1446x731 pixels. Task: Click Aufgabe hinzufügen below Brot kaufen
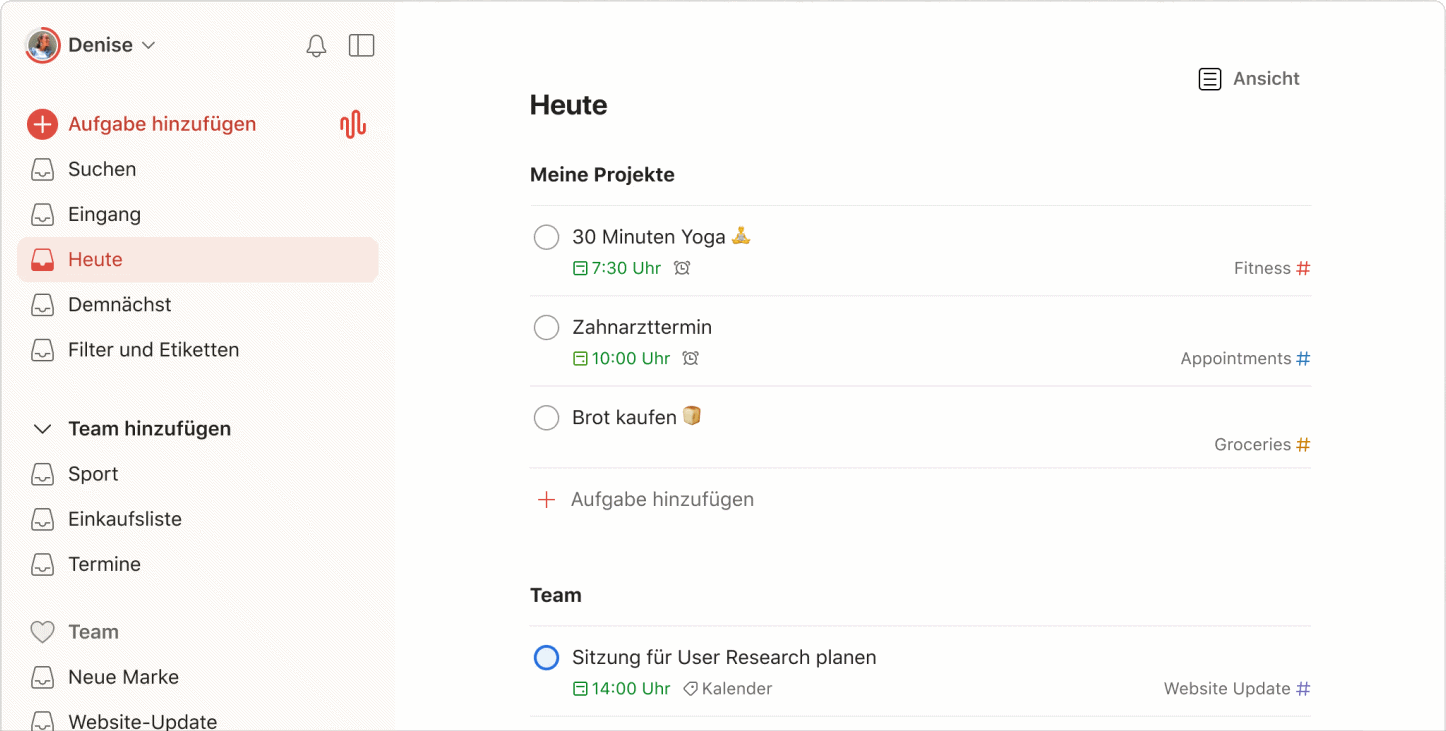661,499
